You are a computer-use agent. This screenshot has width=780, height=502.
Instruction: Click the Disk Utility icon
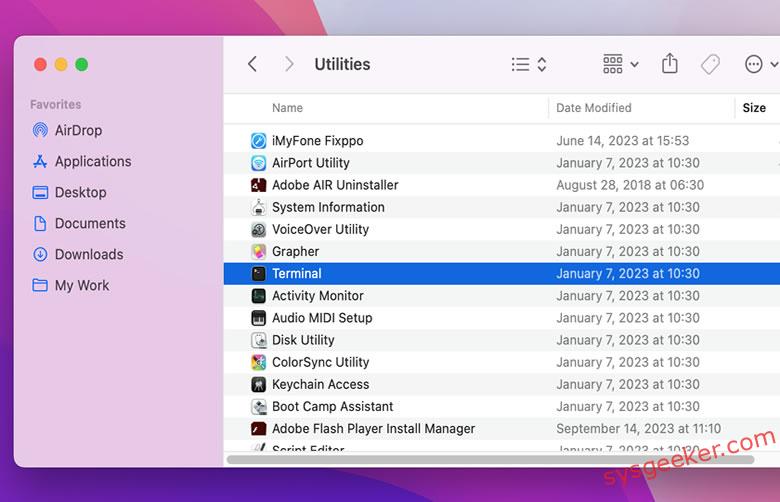259,341
